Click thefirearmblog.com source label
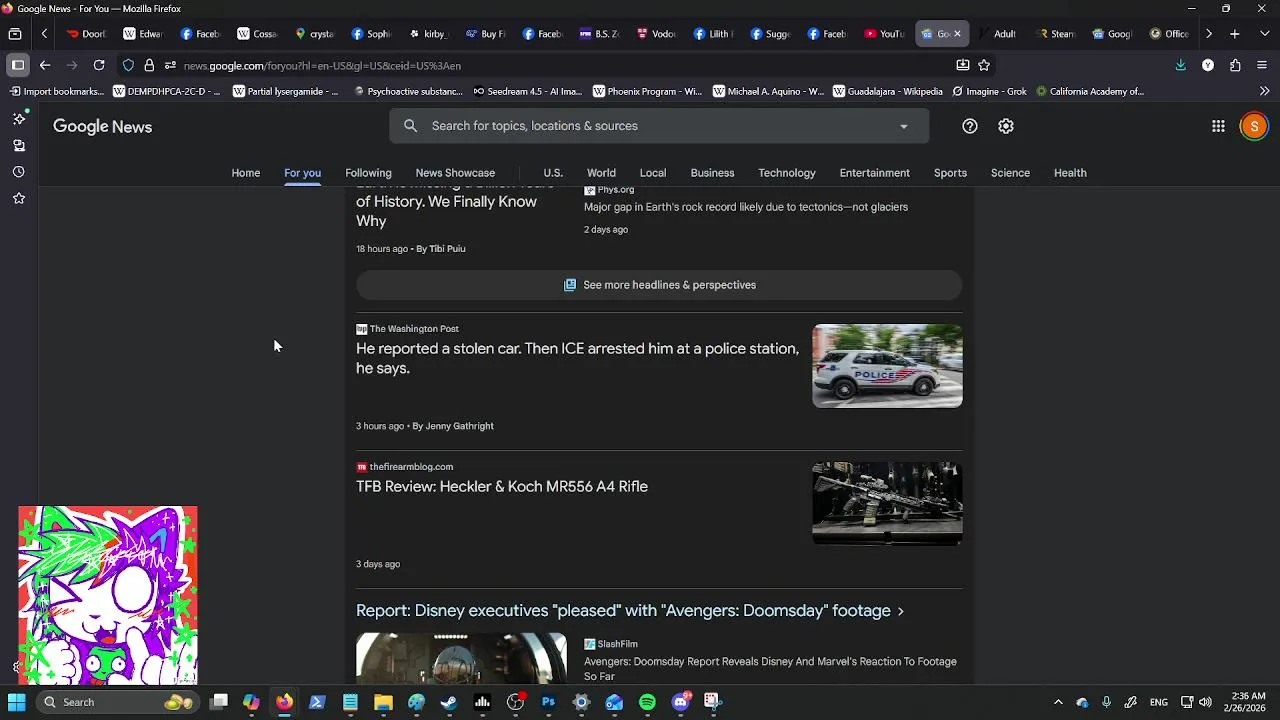The width and height of the screenshot is (1280, 720). point(411,467)
